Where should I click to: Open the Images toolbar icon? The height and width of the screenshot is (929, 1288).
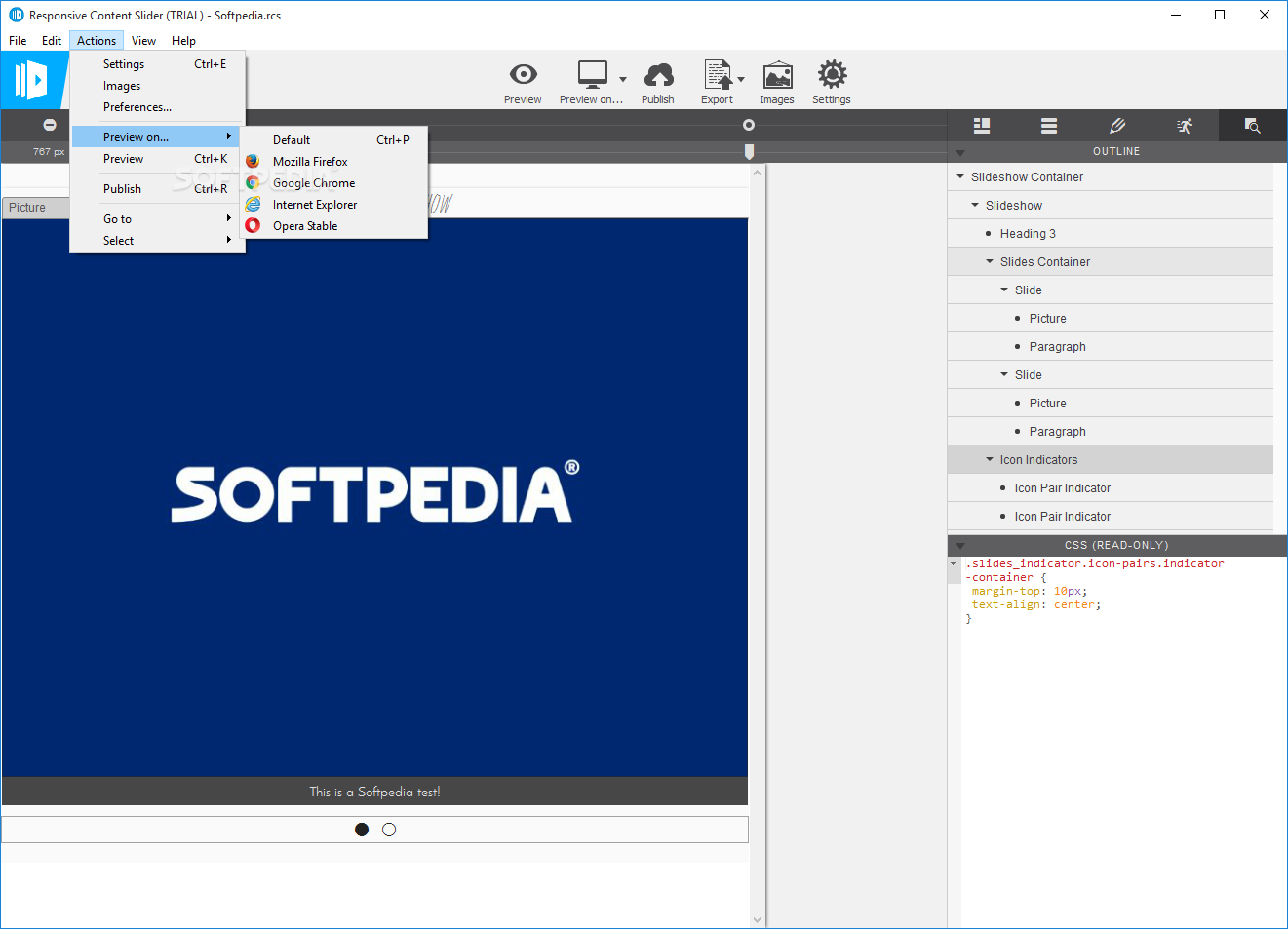pos(777,75)
